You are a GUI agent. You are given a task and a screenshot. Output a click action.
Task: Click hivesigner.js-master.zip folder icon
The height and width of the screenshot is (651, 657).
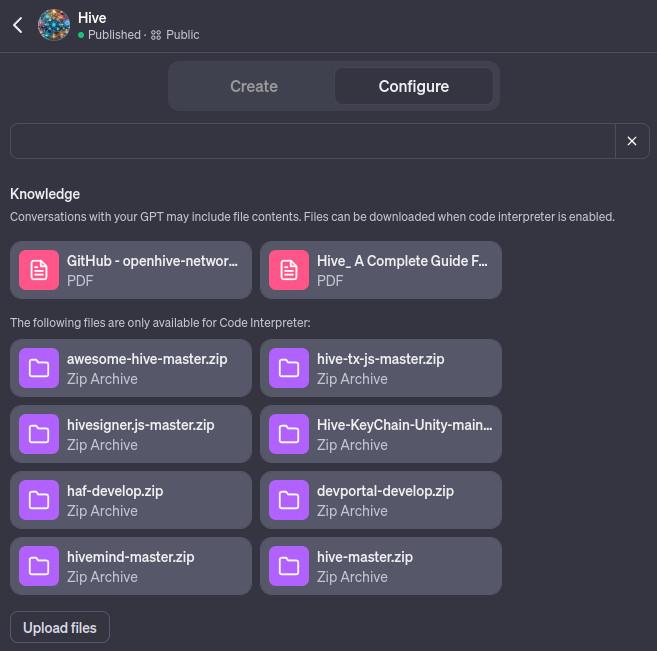39,434
